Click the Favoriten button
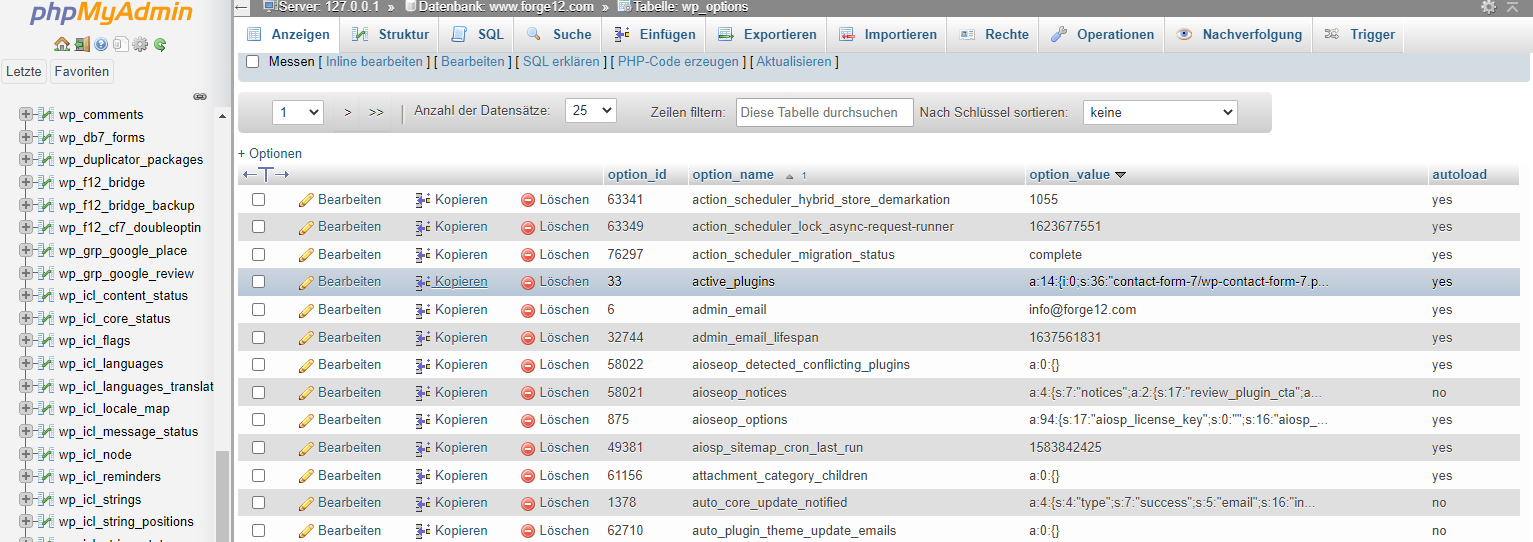 point(82,71)
